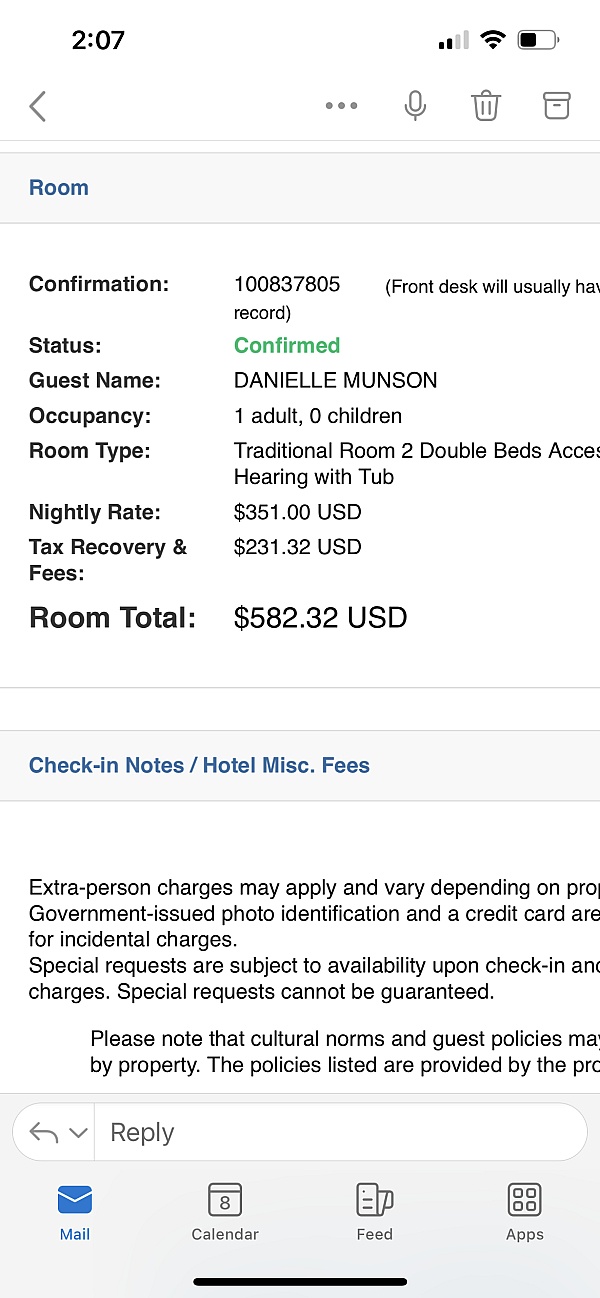Tap Check-in Notes / Hotel Misc. Fees heading

(x=199, y=766)
